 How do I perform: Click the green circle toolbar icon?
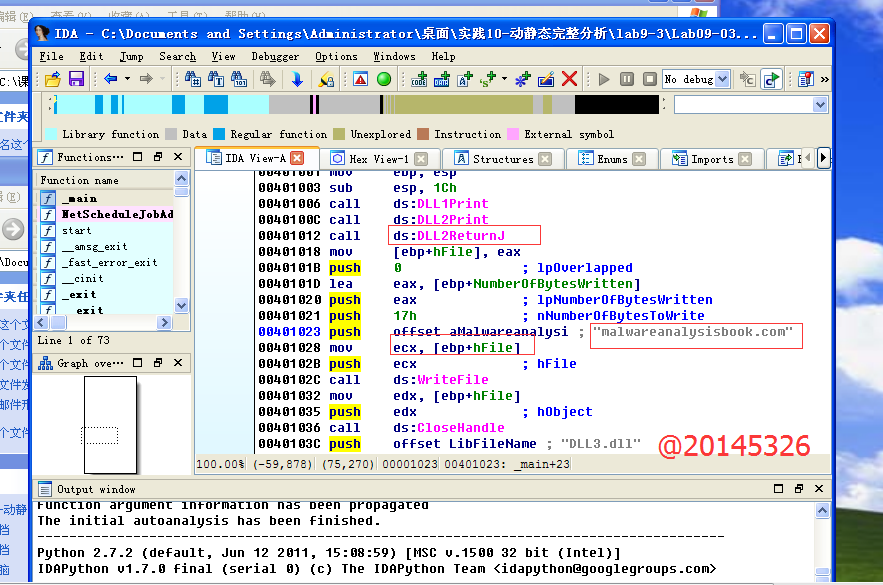[x=384, y=79]
